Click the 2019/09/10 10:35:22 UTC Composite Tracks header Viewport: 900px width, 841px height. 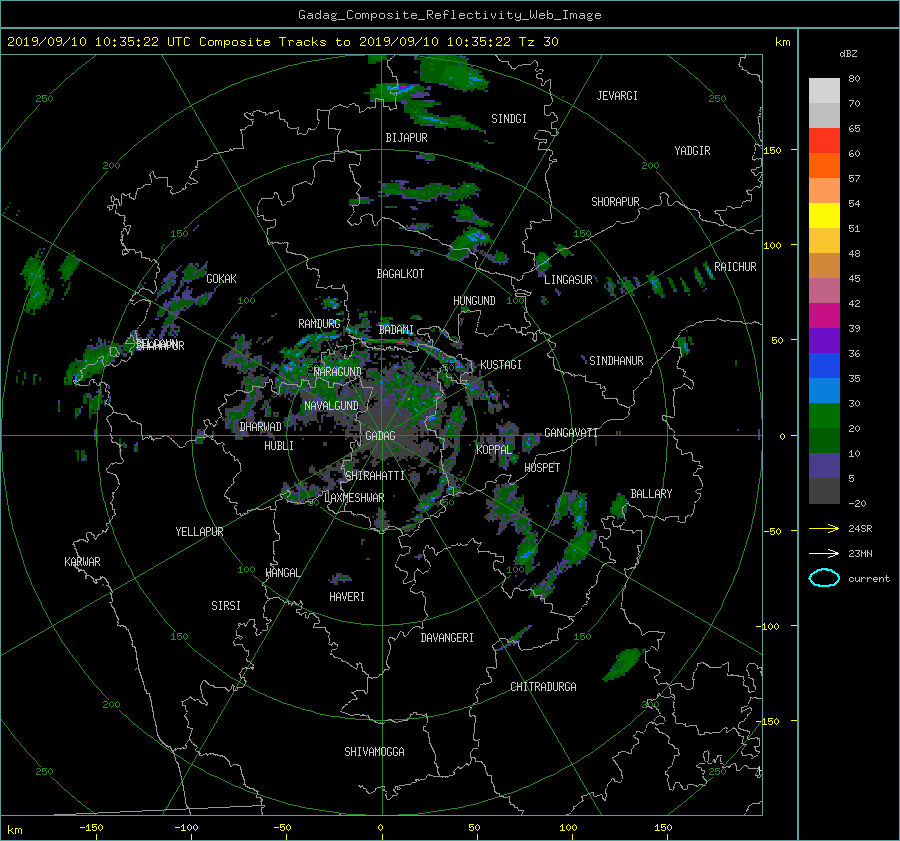tap(282, 42)
